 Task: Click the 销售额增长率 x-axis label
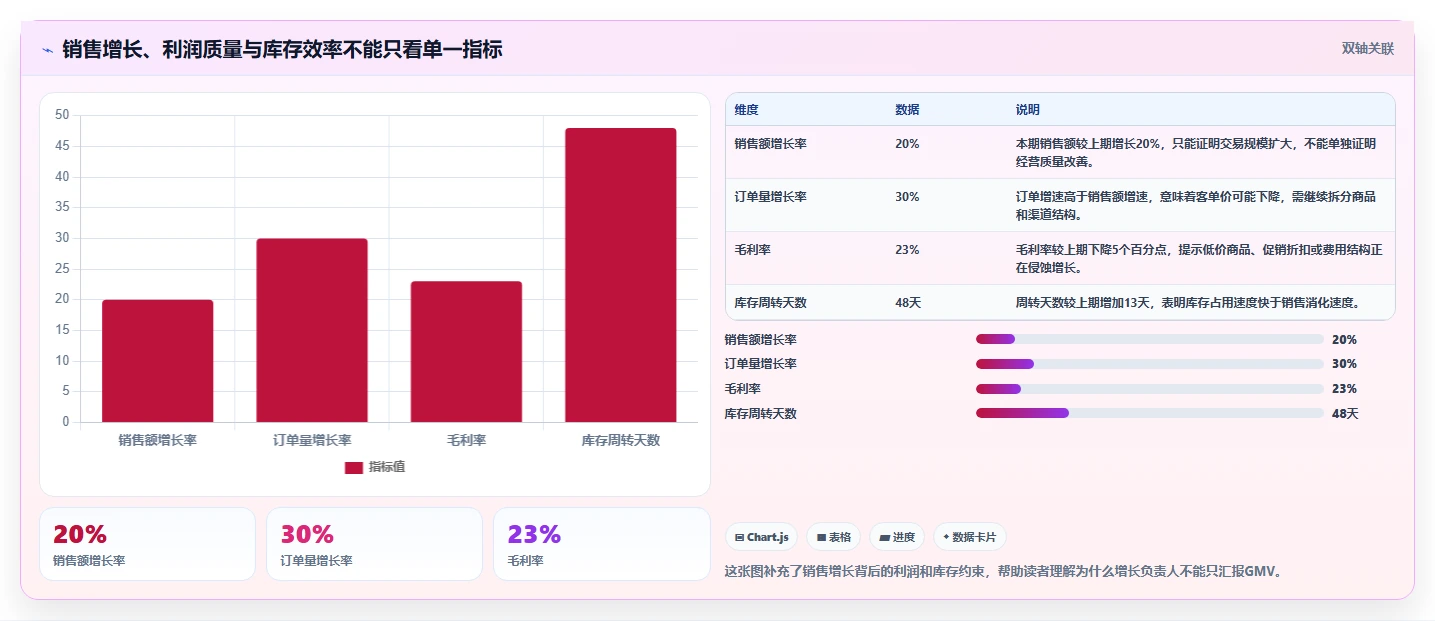point(158,440)
